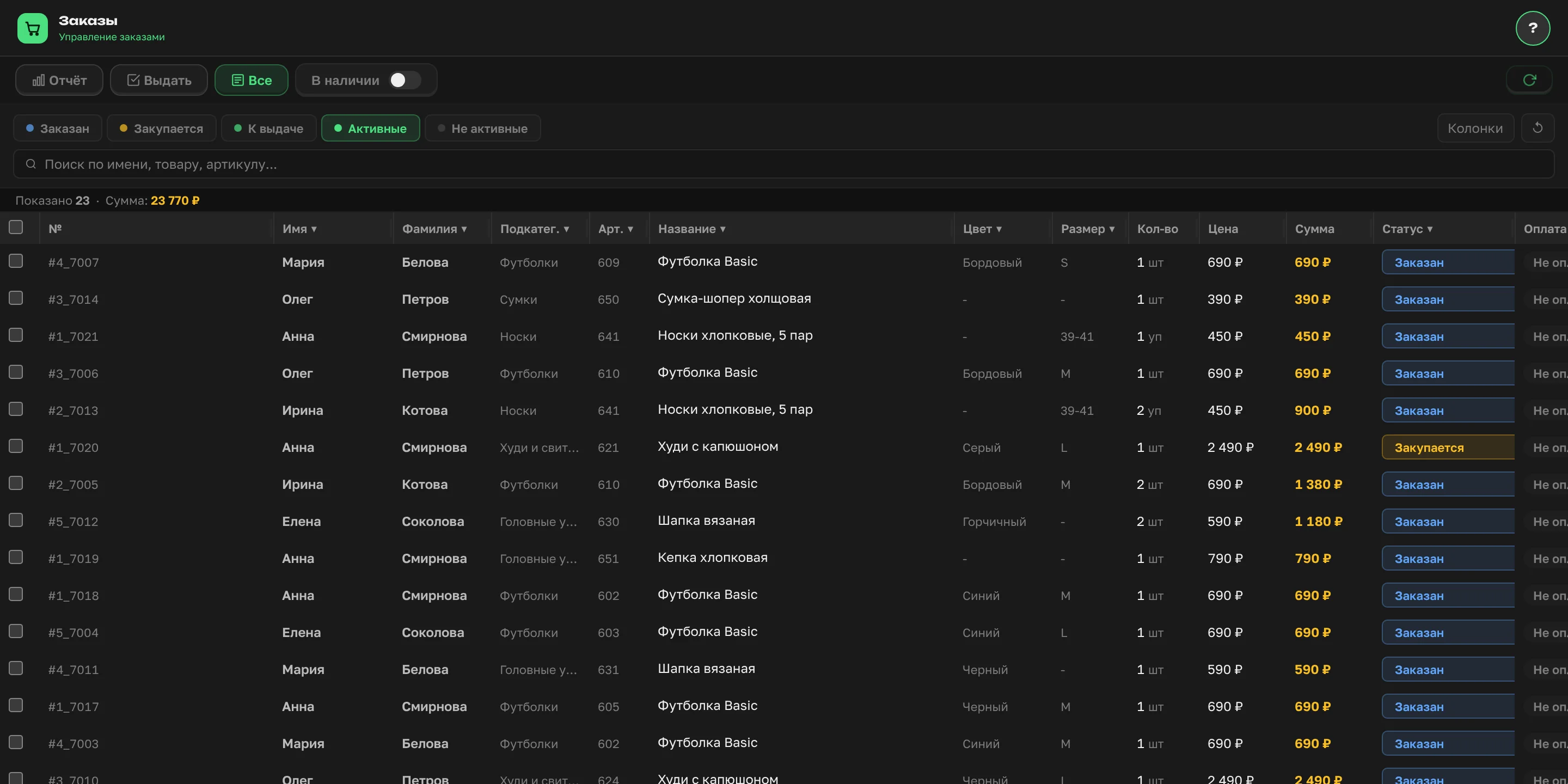Click the 1 380 ₽ sum value

[x=1318, y=485]
